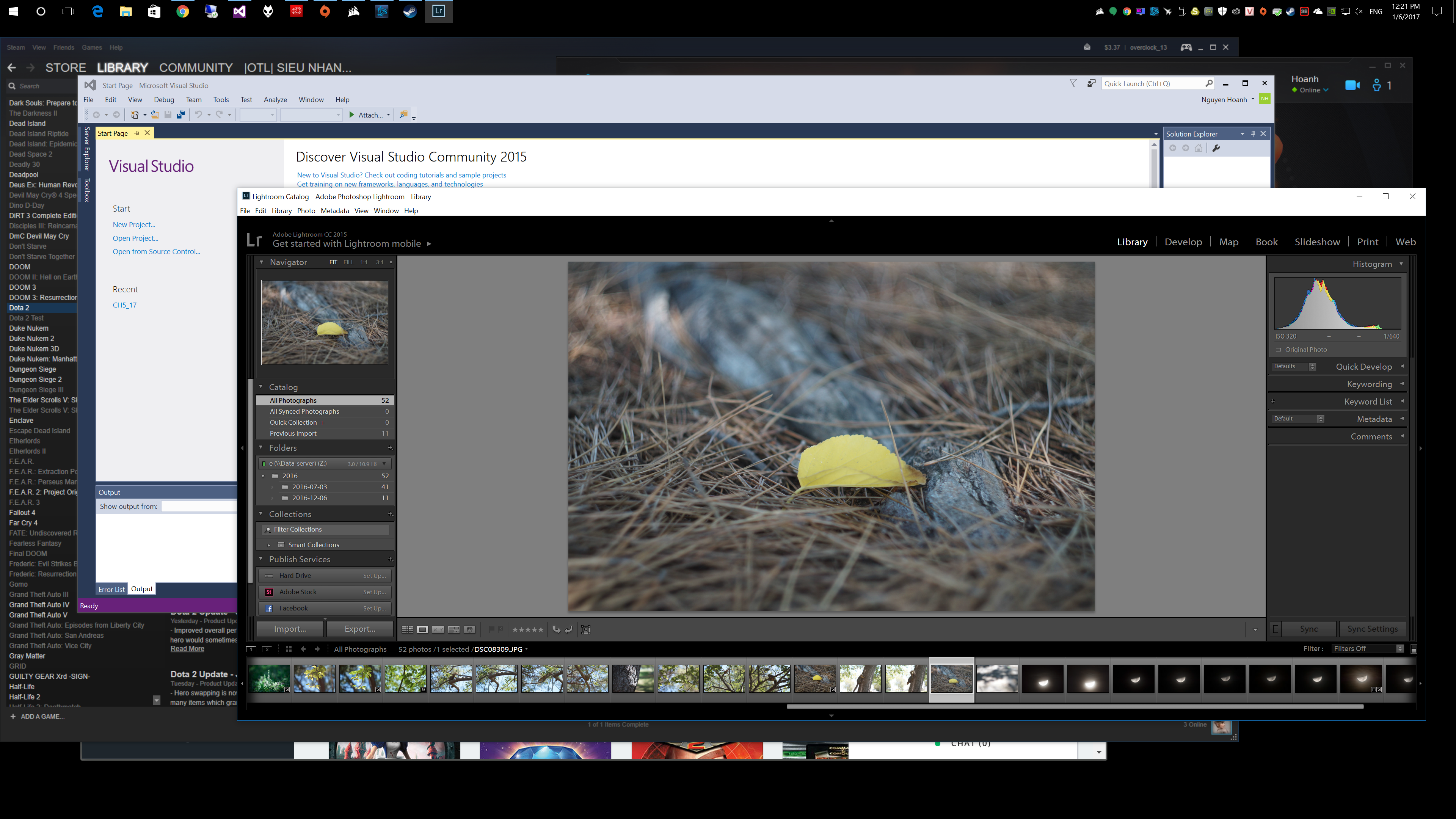Set the photo as rejected flag

click(x=500, y=629)
